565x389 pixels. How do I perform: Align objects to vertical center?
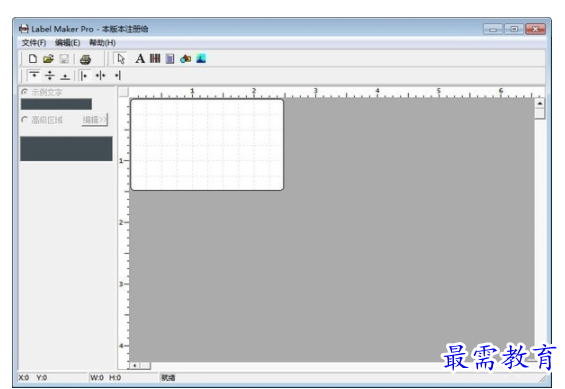coord(50,75)
